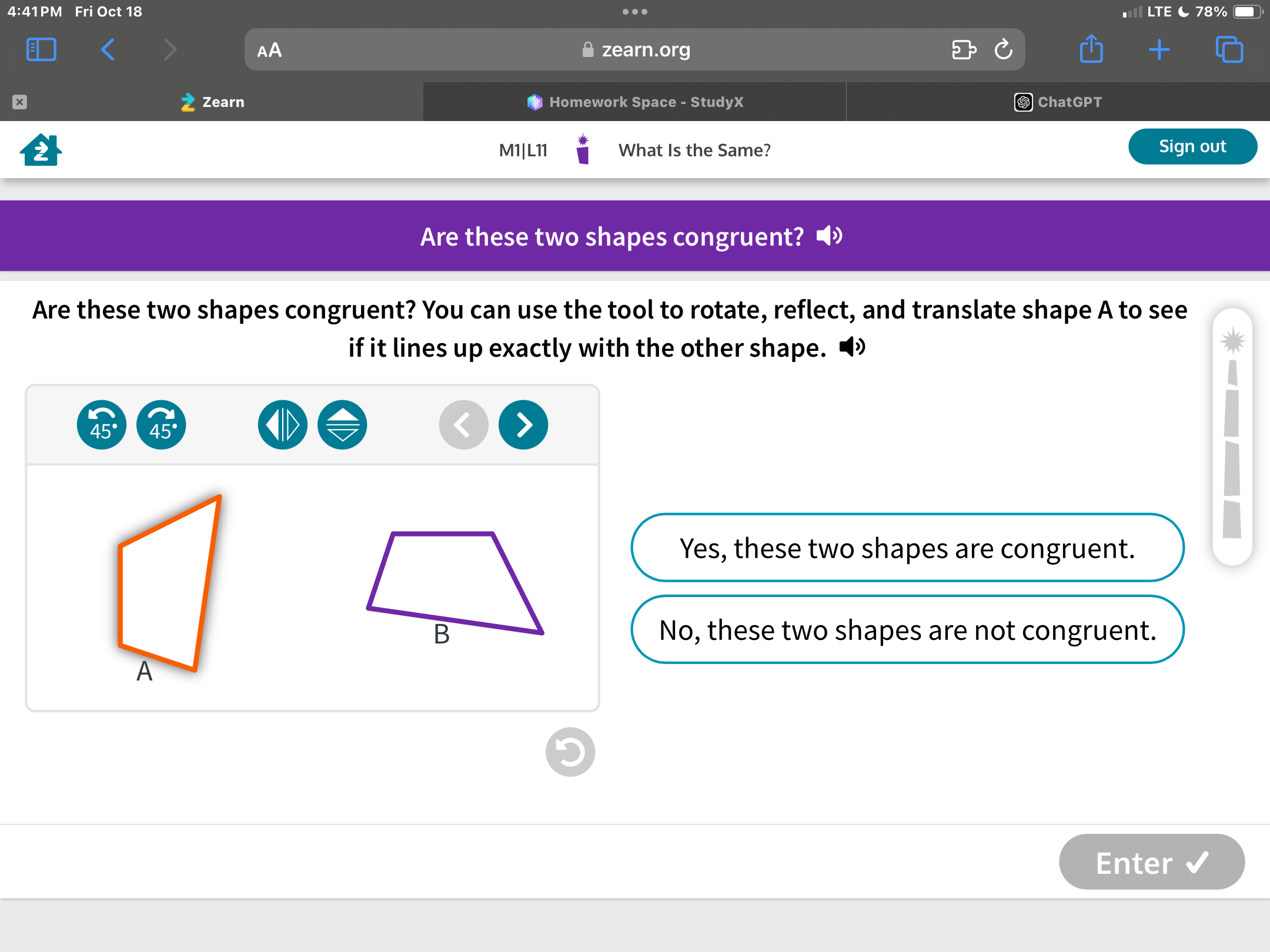Go back in Safari
Image resolution: width=1270 pixels, height=952 pixels.
coord(107,49)
